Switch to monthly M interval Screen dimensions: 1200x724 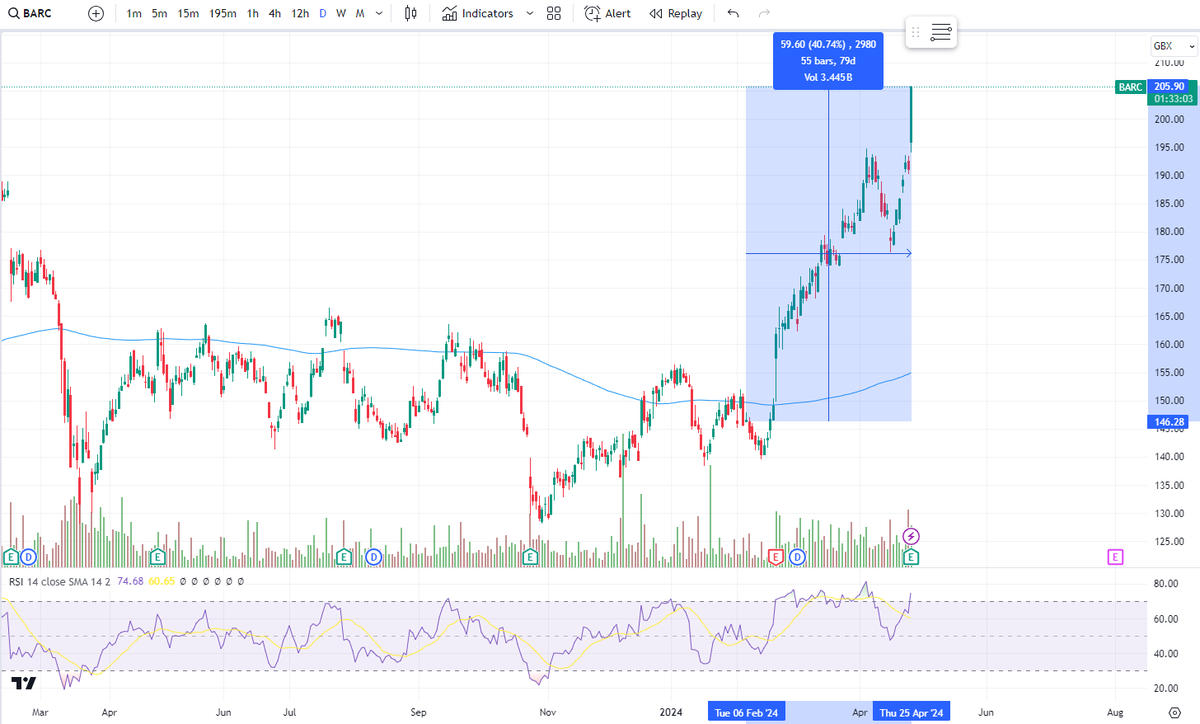(x=360, y=14)
